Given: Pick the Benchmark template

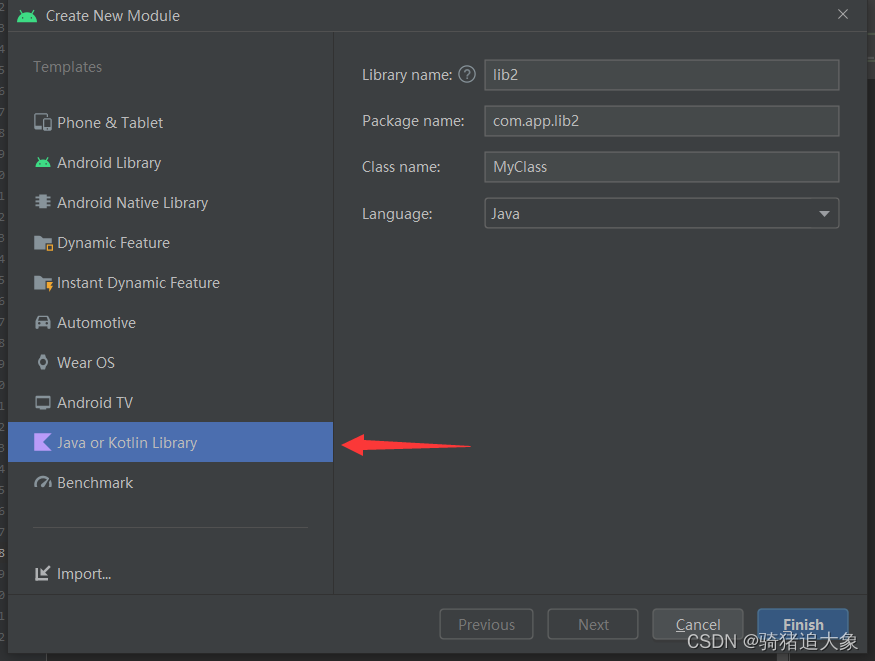Looking at the screenshot, I should pos(171,483).
